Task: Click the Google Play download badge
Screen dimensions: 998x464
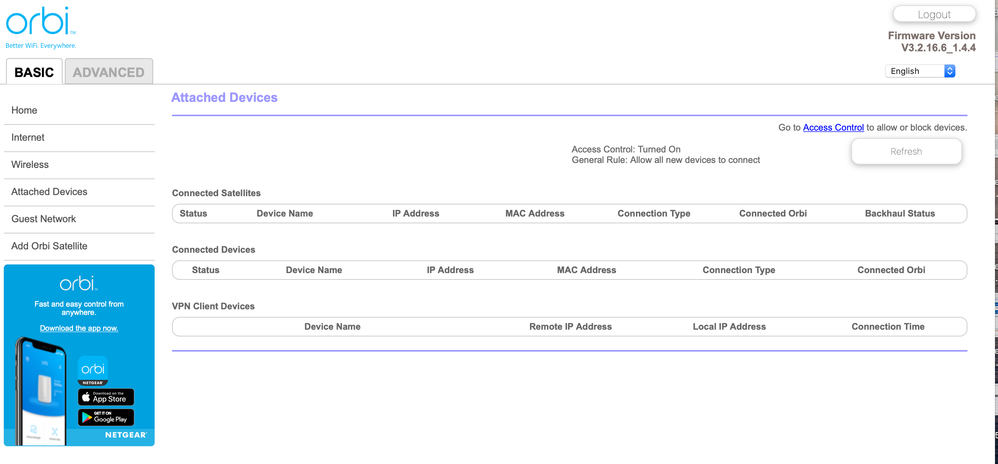Action: [x=106, y=418]
